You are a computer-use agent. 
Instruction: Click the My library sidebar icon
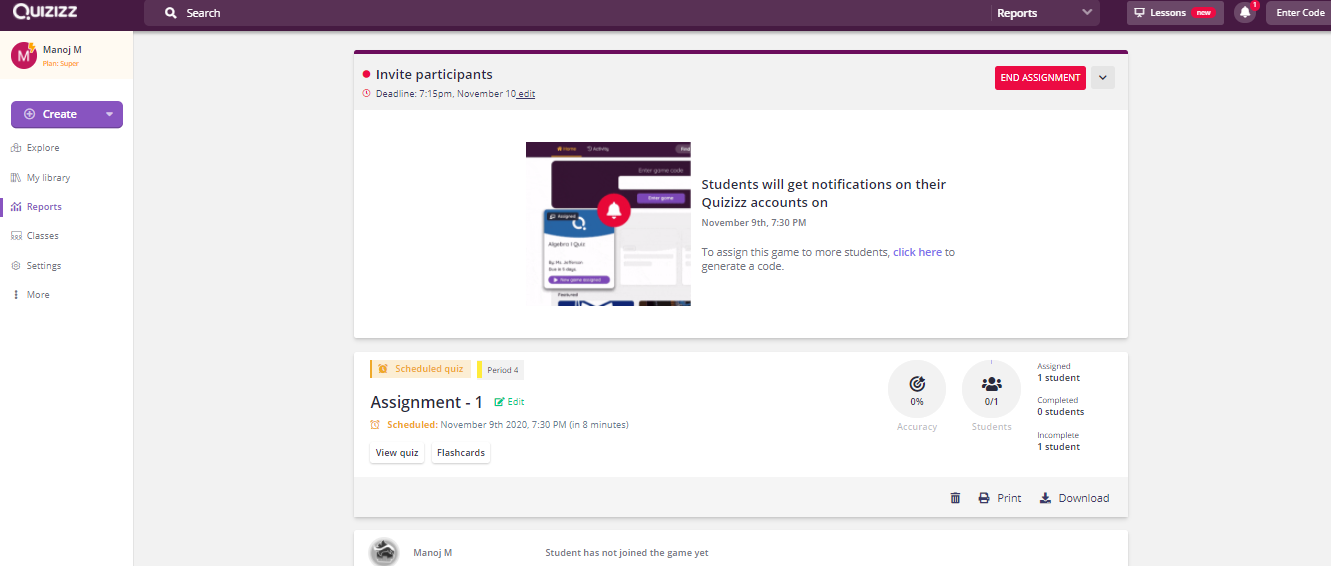[16, 178]
